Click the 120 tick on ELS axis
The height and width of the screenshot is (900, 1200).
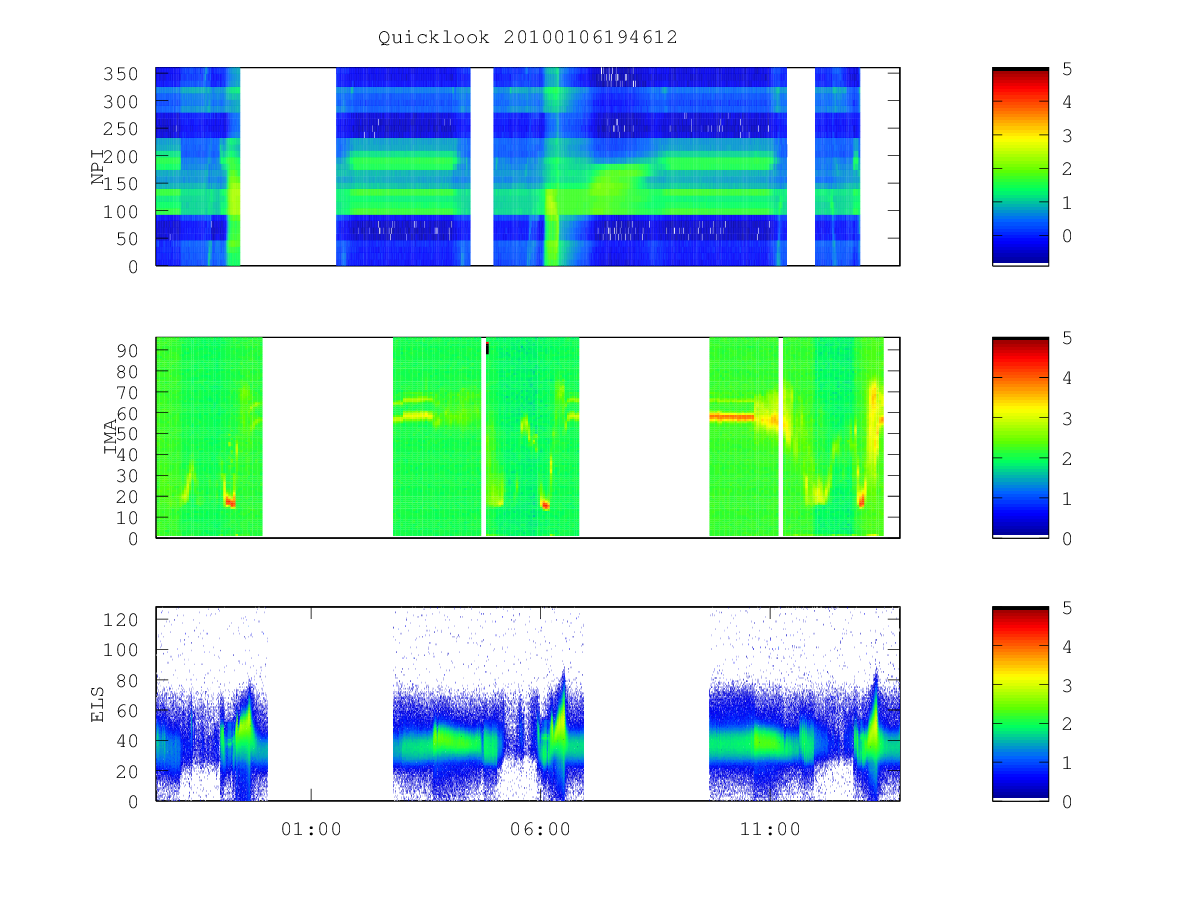click(x=123, y=620)
